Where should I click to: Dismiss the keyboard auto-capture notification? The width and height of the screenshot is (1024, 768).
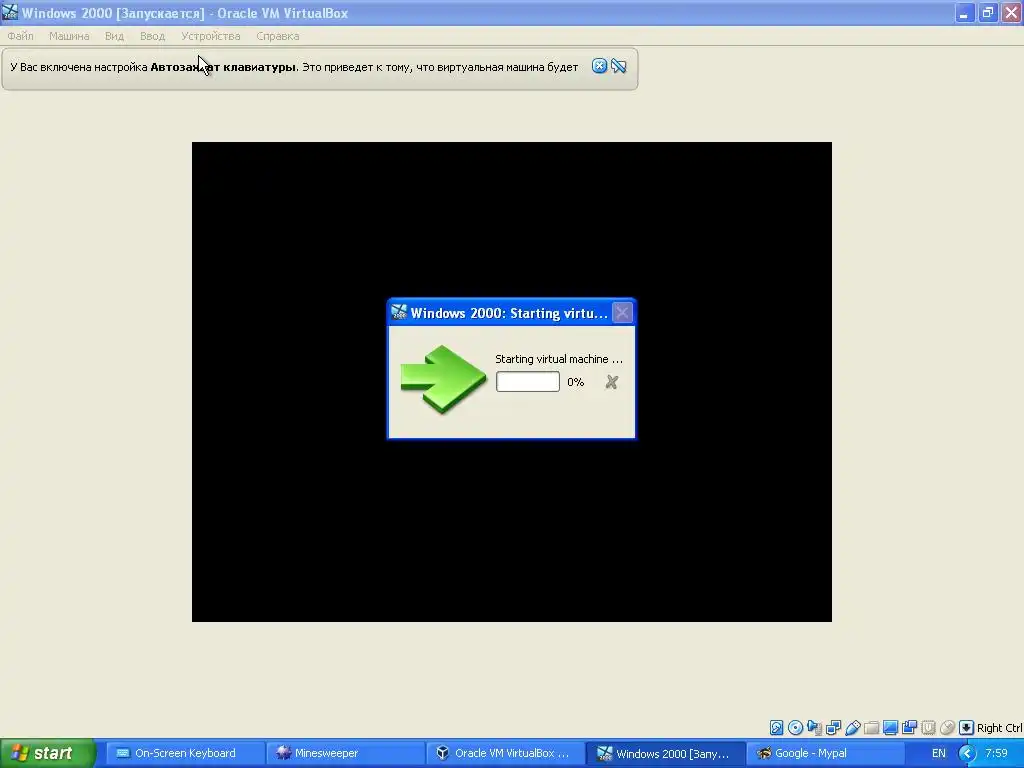click(x=600, y=66)
